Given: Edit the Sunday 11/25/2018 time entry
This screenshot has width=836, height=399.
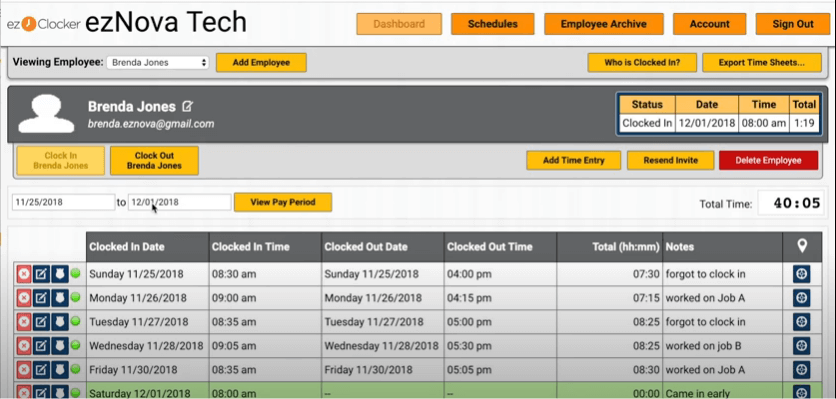Looking at the screenshot, I should (x=42, y=274).
